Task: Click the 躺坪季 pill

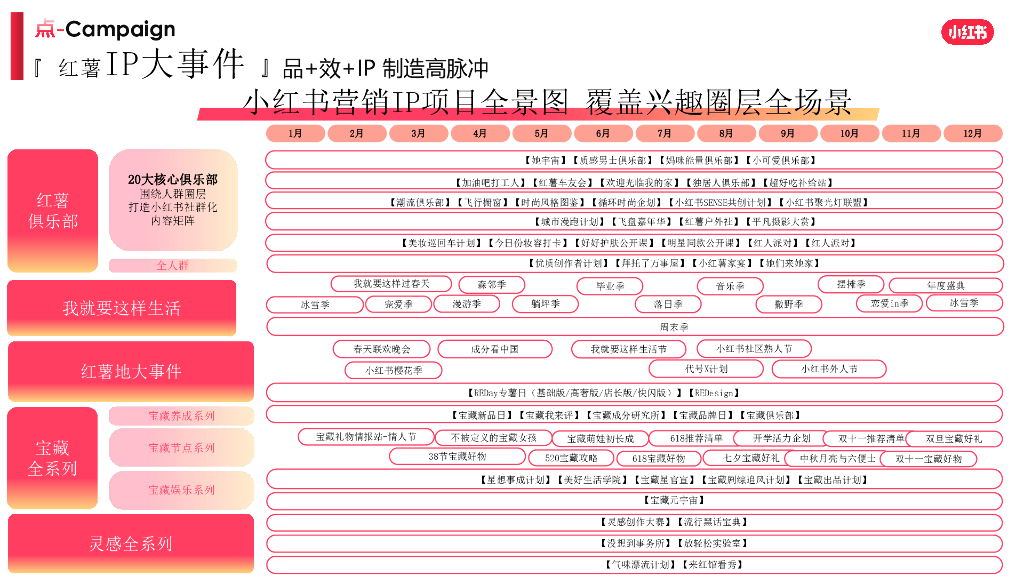Action: (x=545, y=304)
